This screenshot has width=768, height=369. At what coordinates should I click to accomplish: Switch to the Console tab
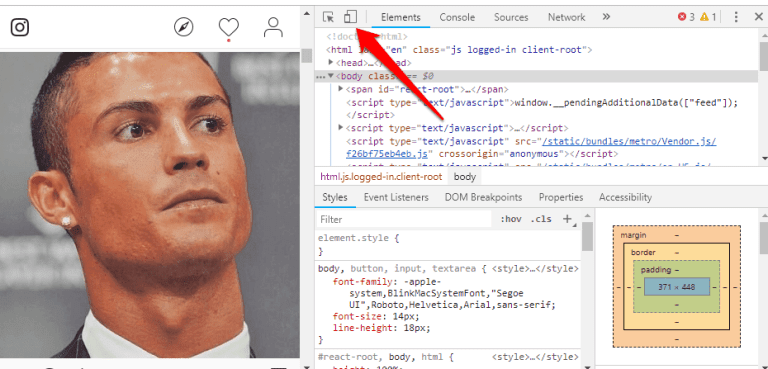tap(457, 17)
